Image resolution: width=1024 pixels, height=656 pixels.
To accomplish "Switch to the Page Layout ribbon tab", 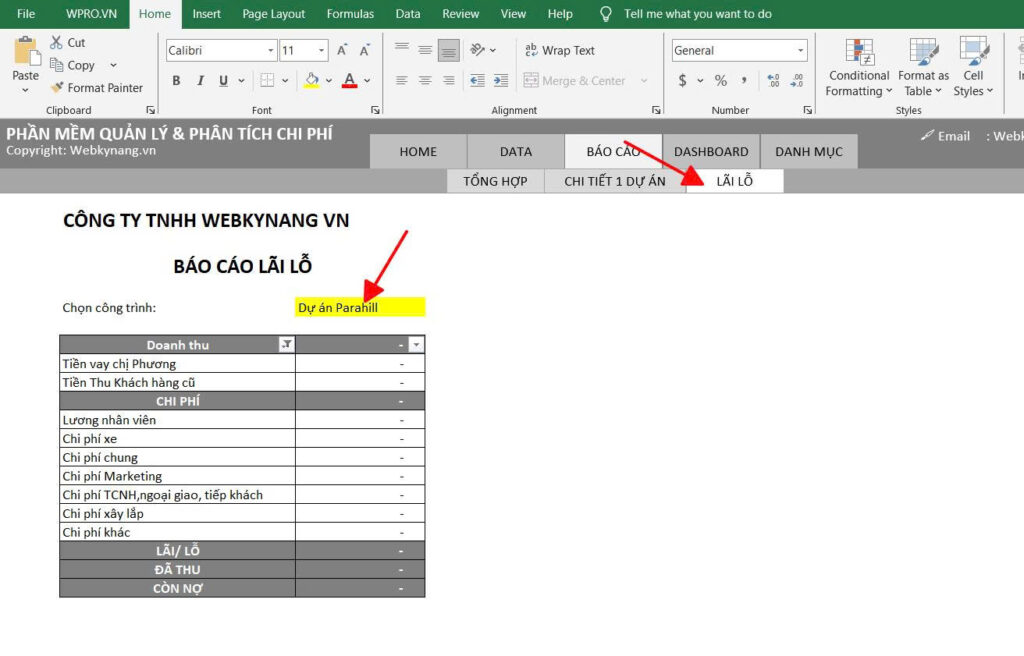I will 274,14.
